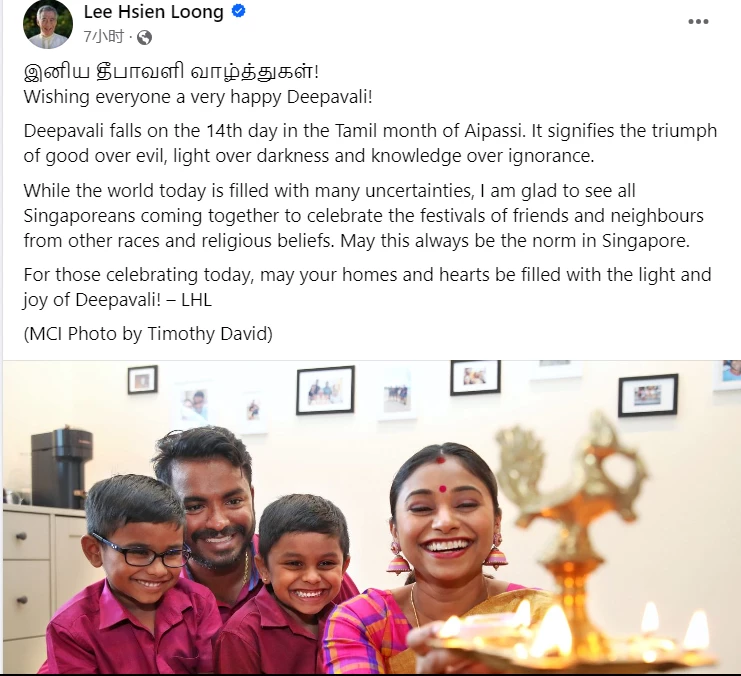Open the three-dot post options menu
The image size is (741, 676).
coord(698,22)
